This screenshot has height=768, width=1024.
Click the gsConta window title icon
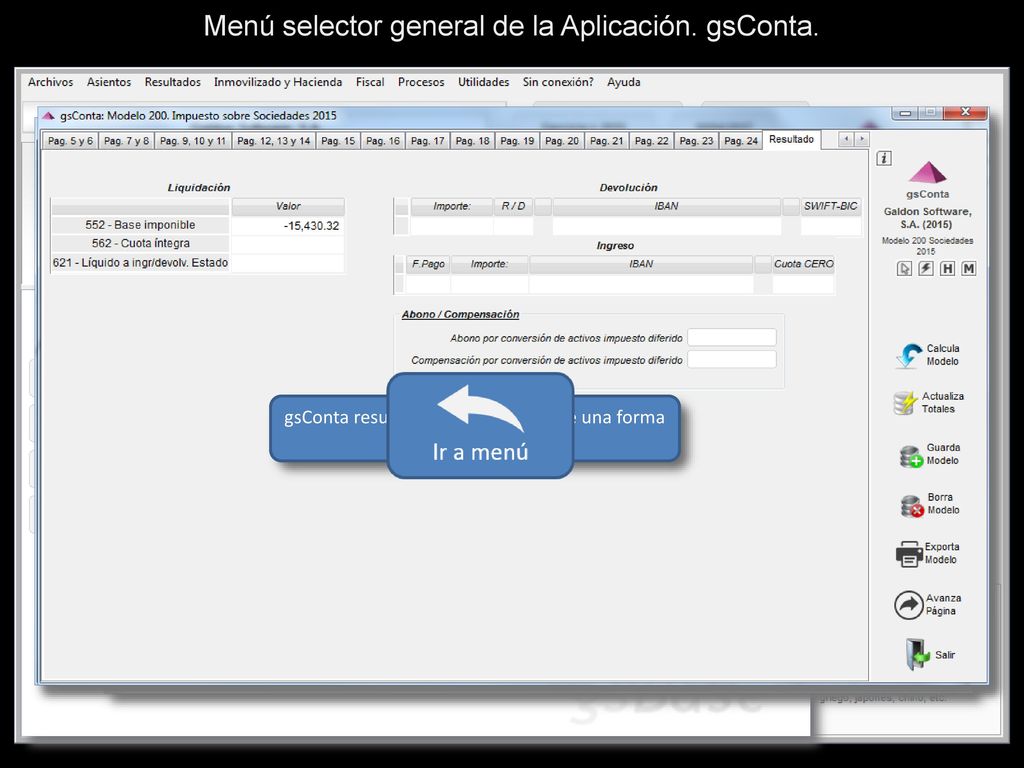(x=48, y=116)
